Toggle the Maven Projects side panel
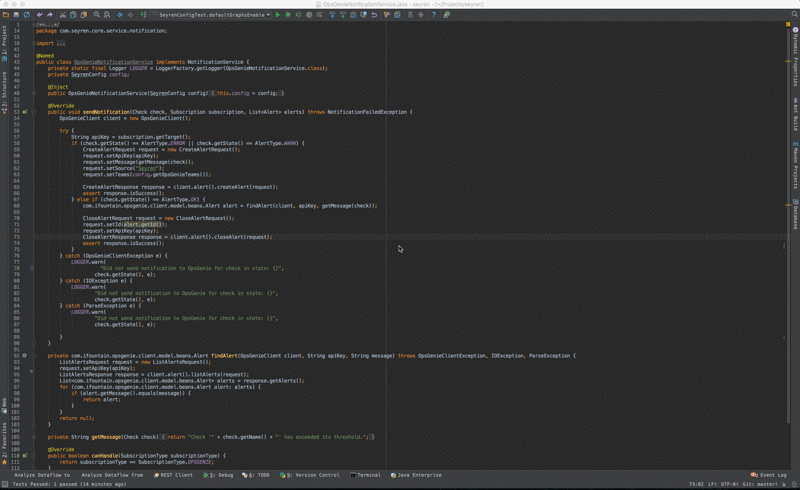 (795, 165)
